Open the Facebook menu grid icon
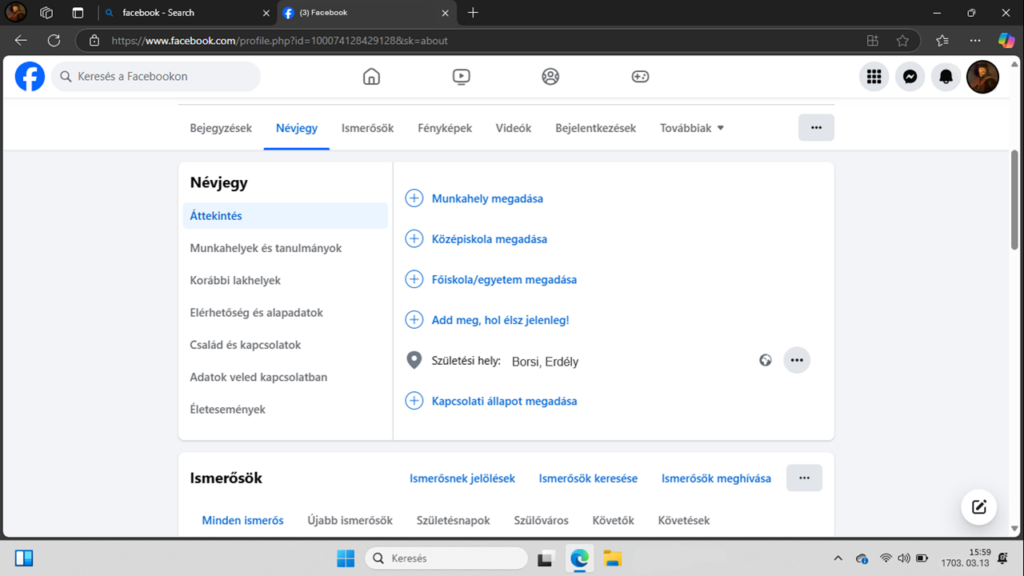The image size is (1024, 576). (874, 76)
